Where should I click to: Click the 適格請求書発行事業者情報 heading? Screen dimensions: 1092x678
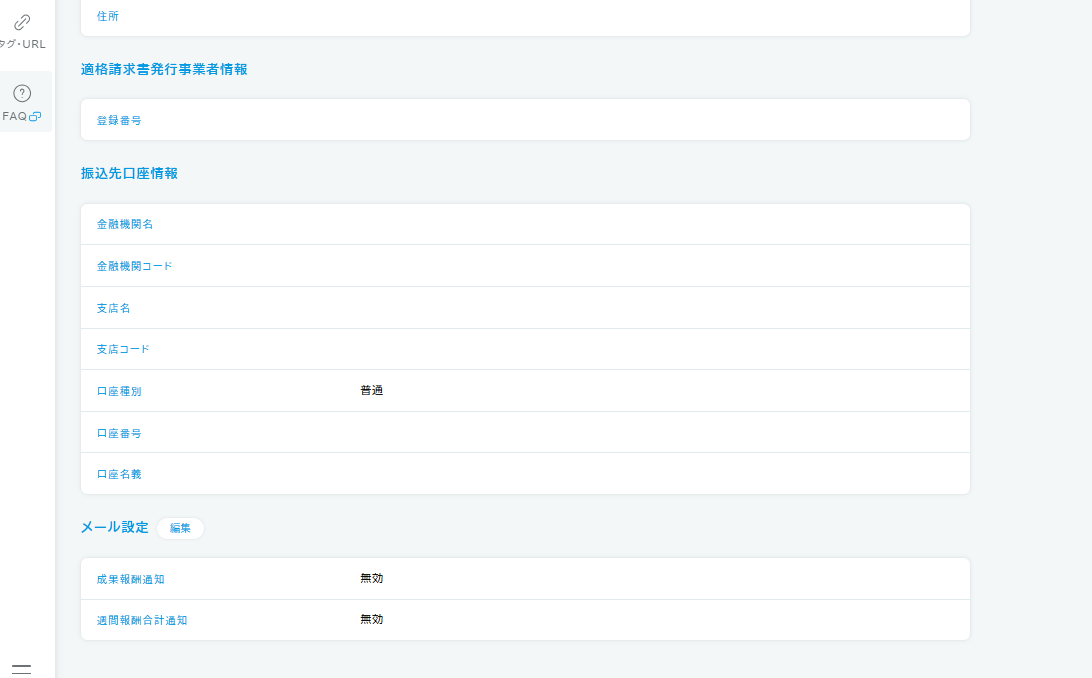coord(164,69)
